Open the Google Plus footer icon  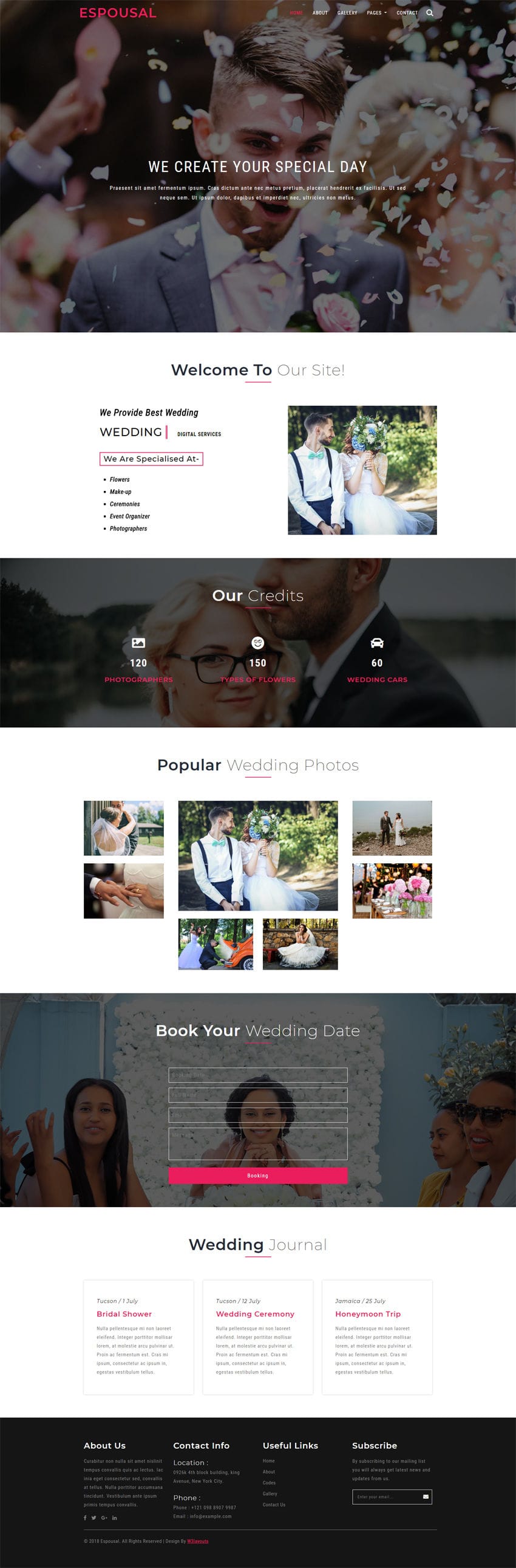pyautogui.click(x=104, y=1518)
